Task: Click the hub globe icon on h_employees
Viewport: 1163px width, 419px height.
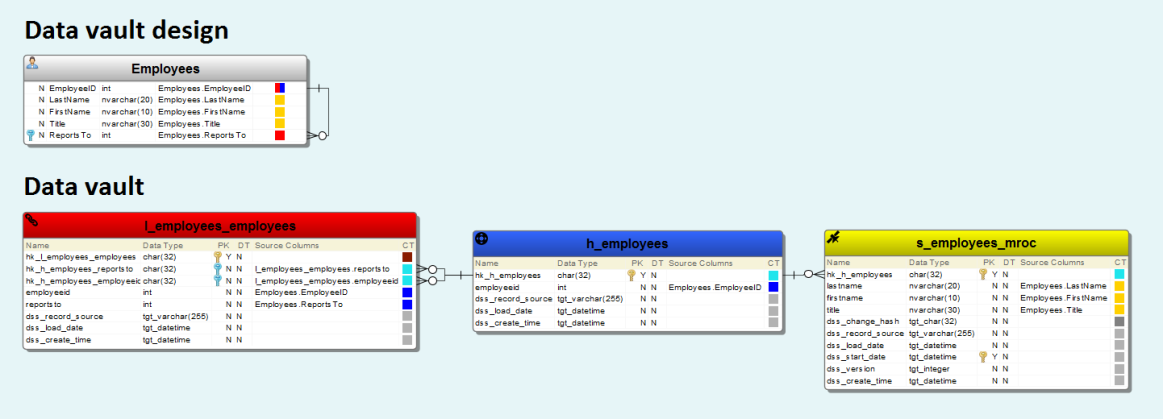Action: pos(481,238)
